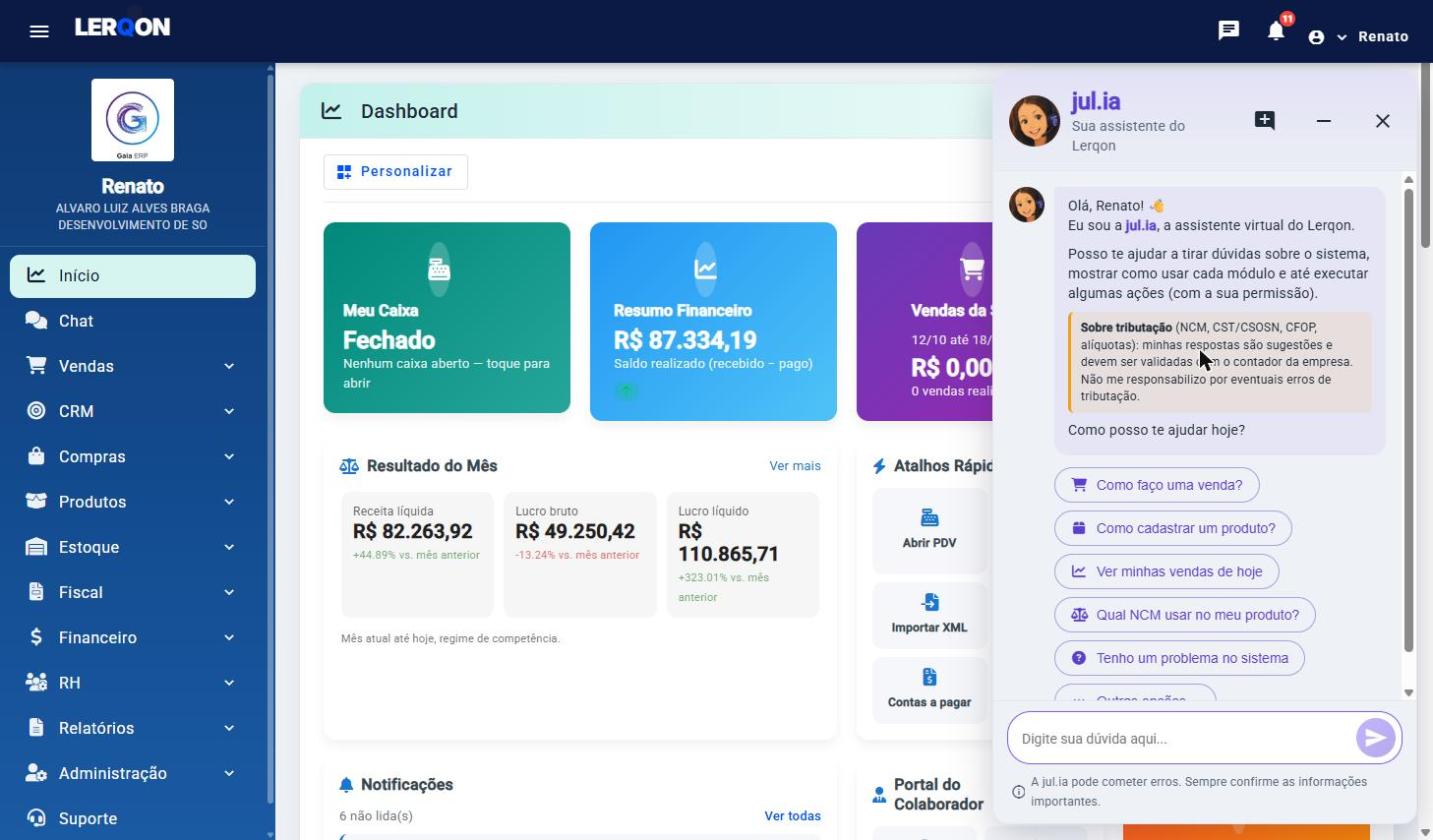The image size is (1433, 840).
Task: Open Chat from the sidebar
Action: click(x=133, y=321)
